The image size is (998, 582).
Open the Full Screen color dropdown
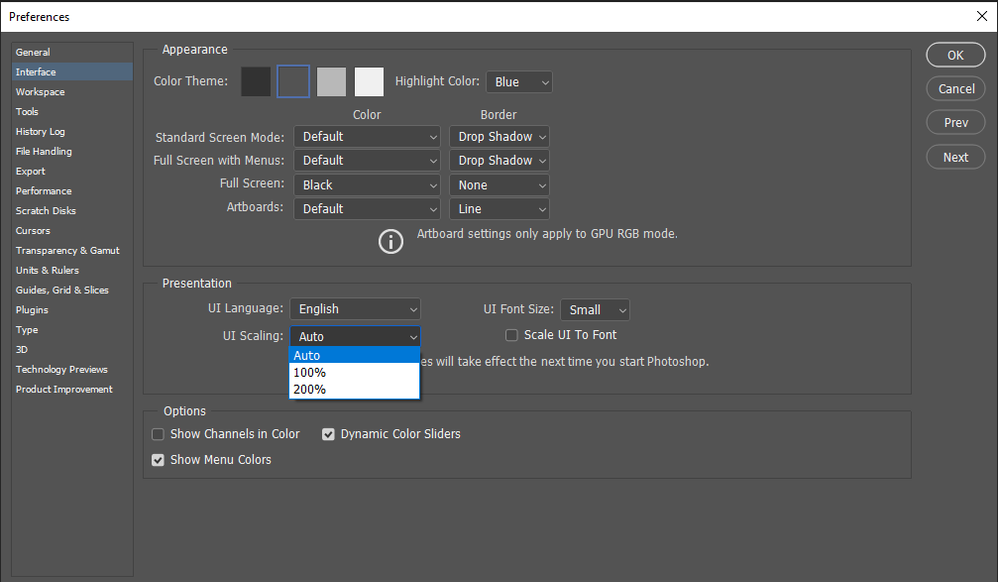click(367, 184)
